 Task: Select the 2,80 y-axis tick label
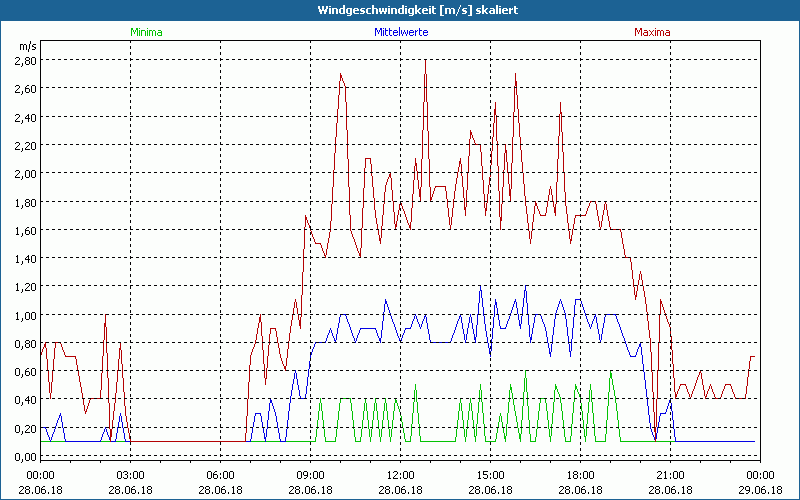click(x=25, y=60)
